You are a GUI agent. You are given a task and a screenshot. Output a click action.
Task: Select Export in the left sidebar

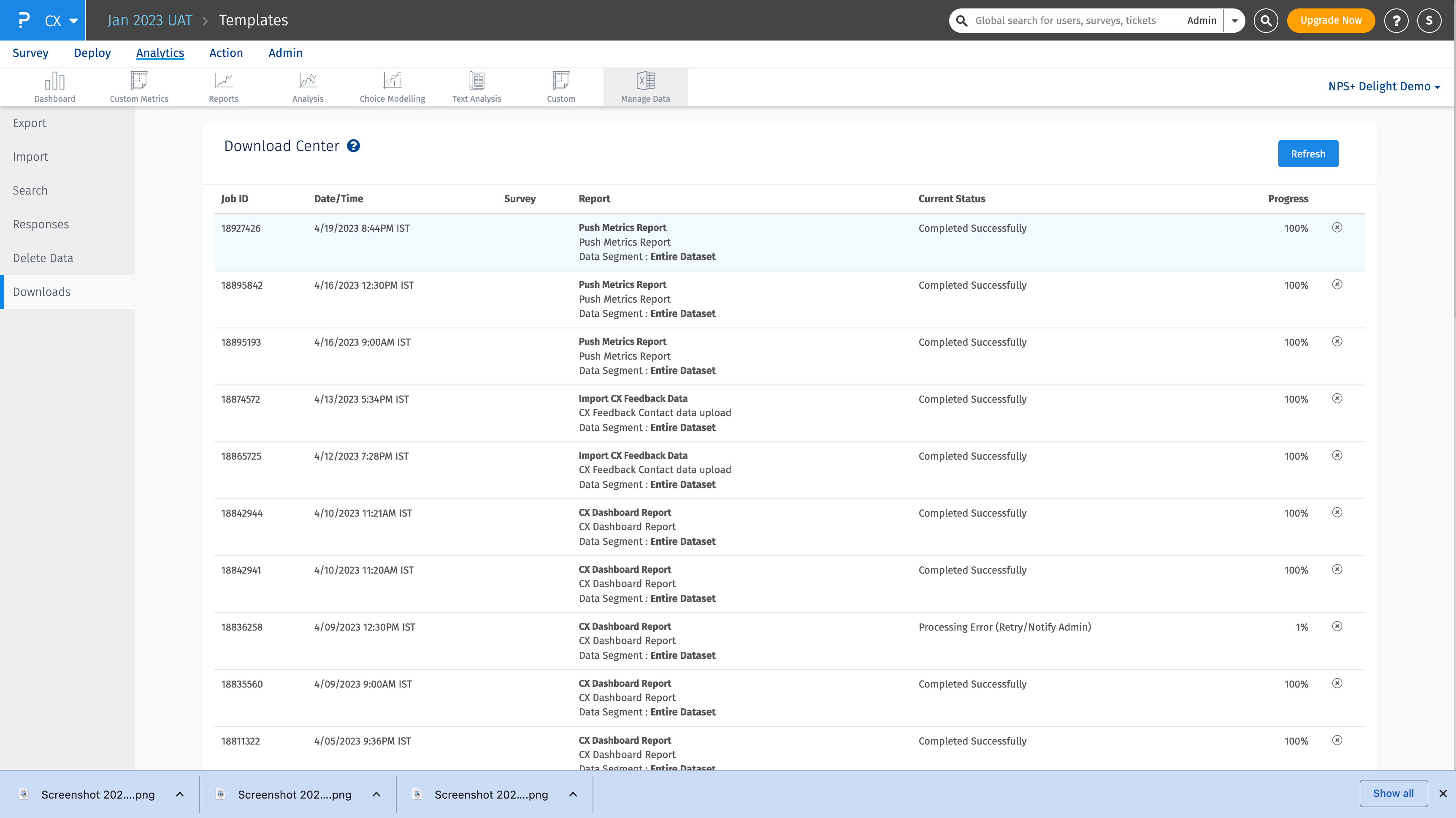point(30,123)
